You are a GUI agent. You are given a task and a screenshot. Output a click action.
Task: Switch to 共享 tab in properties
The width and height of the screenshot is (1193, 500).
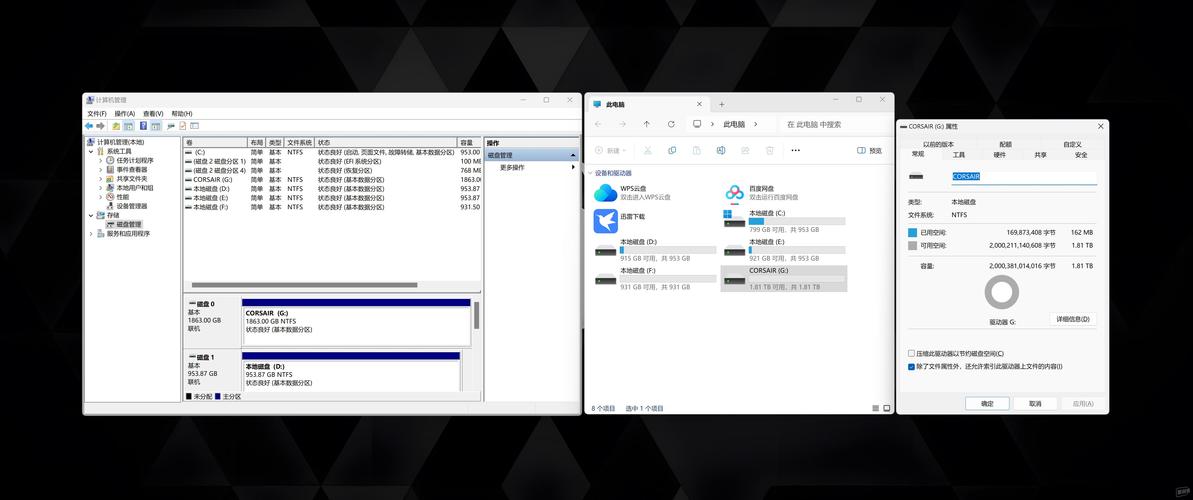coord(1040,154)
